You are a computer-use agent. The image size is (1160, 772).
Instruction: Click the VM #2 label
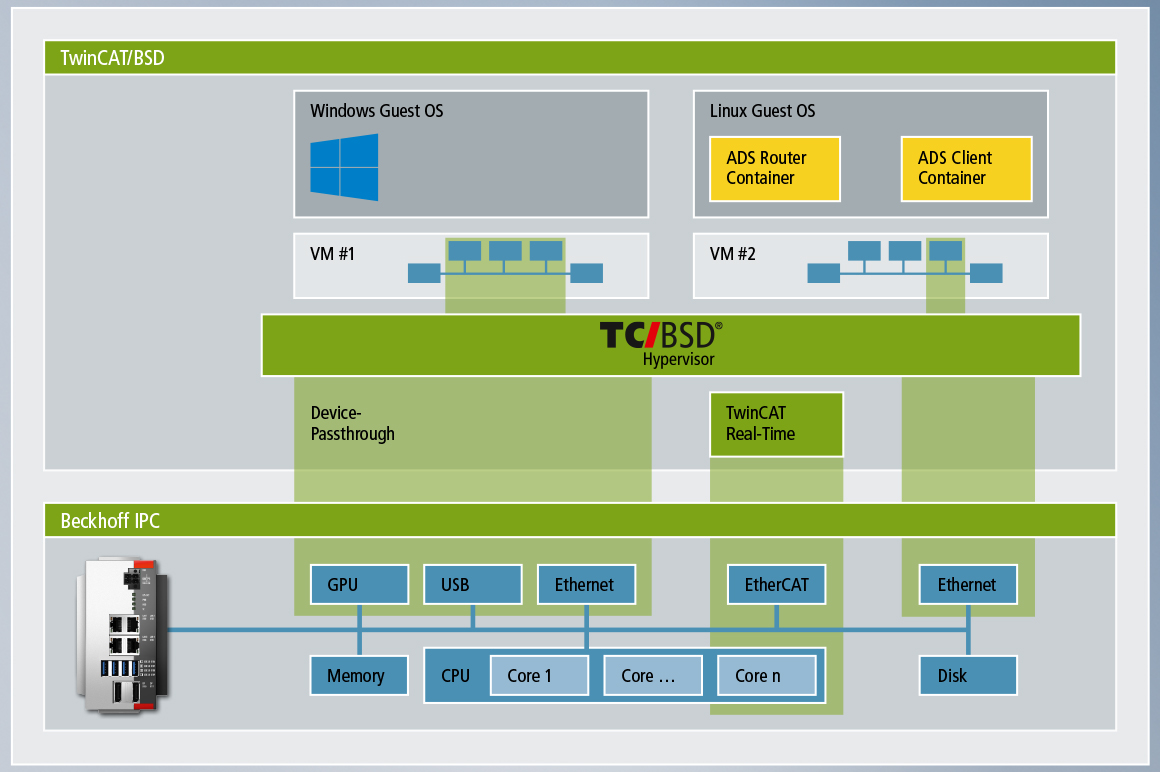[732, 254]
